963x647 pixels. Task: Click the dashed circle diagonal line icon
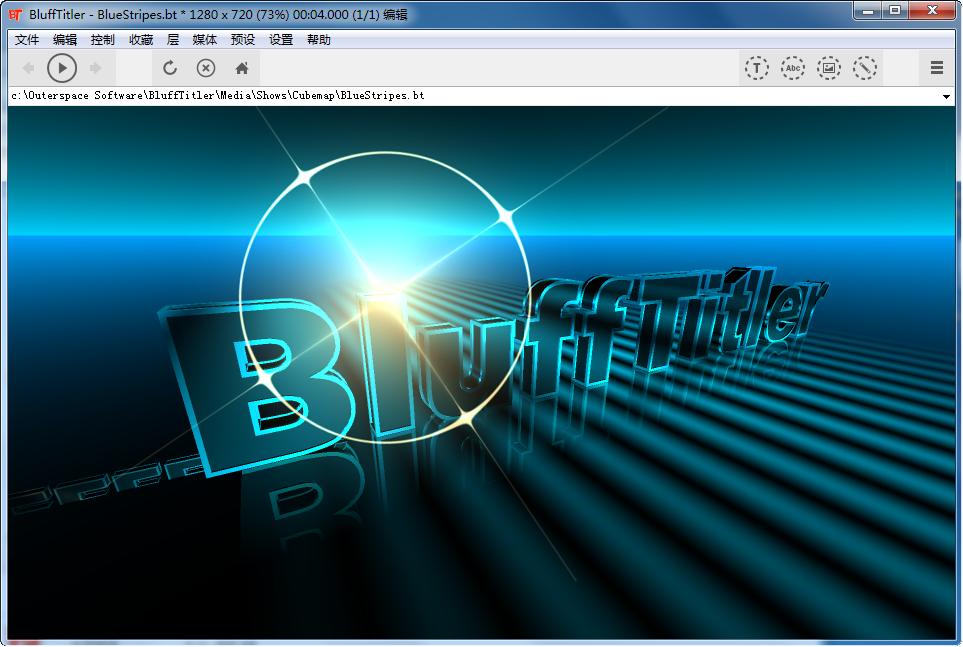pos(865,68)
